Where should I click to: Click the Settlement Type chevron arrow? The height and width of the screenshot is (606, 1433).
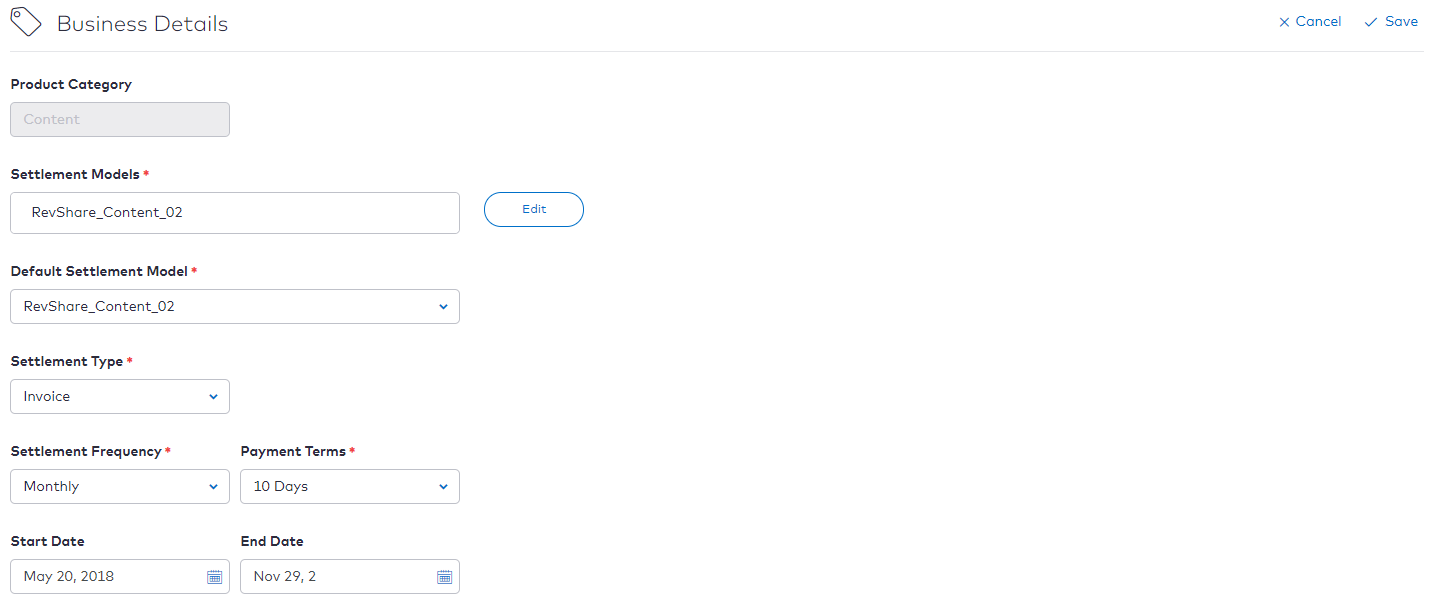(x=213, y=397)
